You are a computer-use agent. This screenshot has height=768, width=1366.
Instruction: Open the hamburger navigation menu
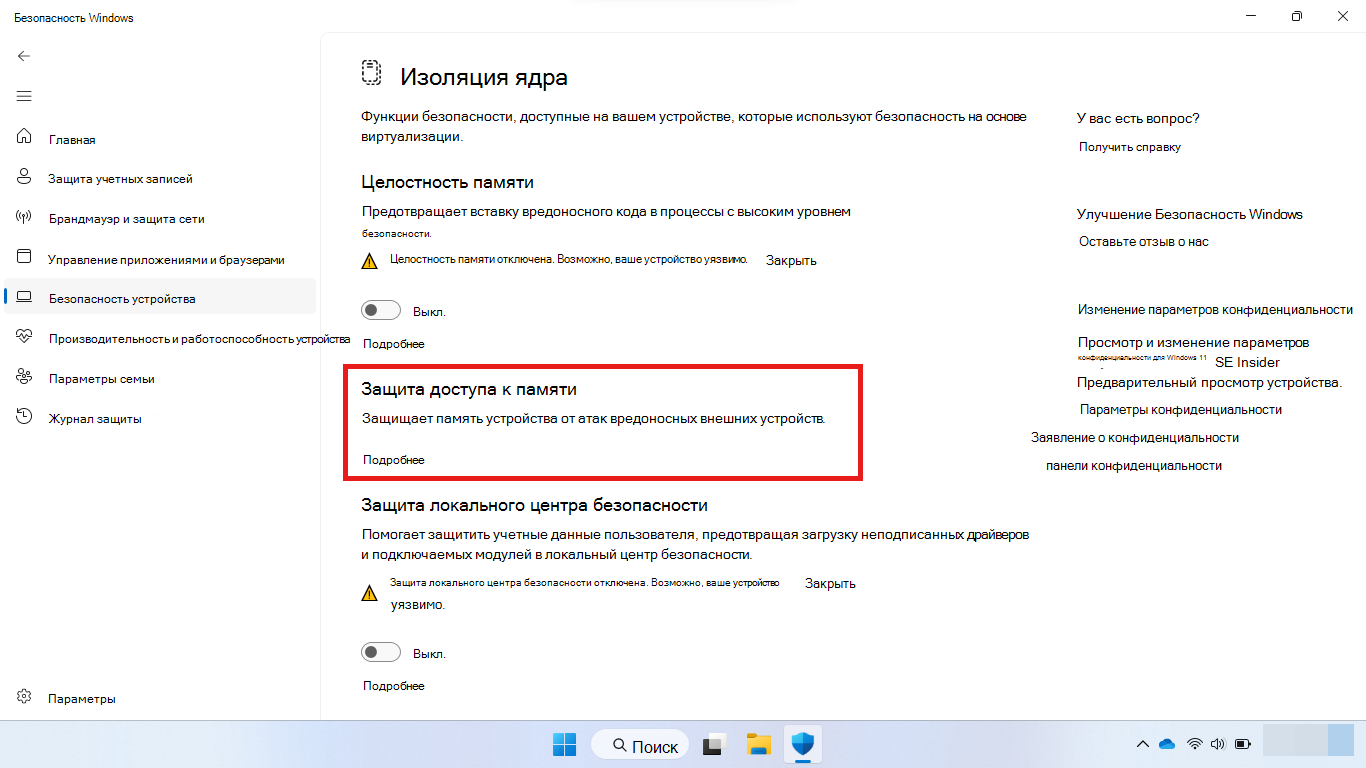click(x=24, y=96)
